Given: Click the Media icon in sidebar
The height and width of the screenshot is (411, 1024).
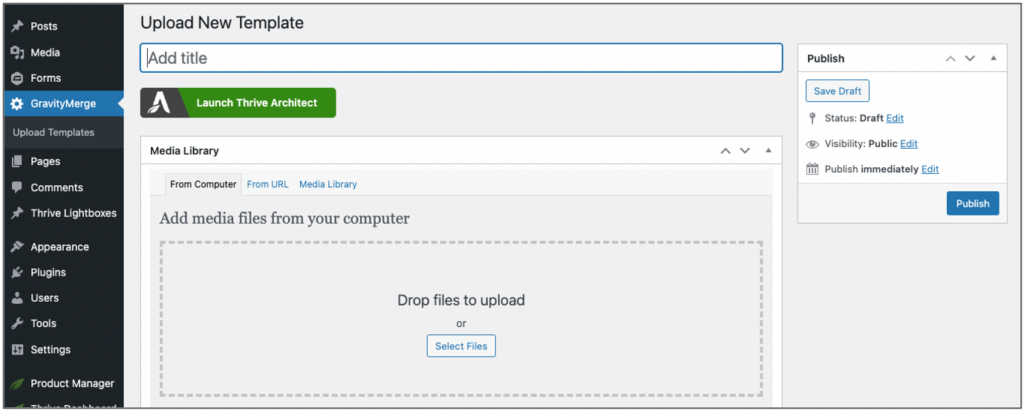Looking at the screenshot, I should click(x=17, y=52).
